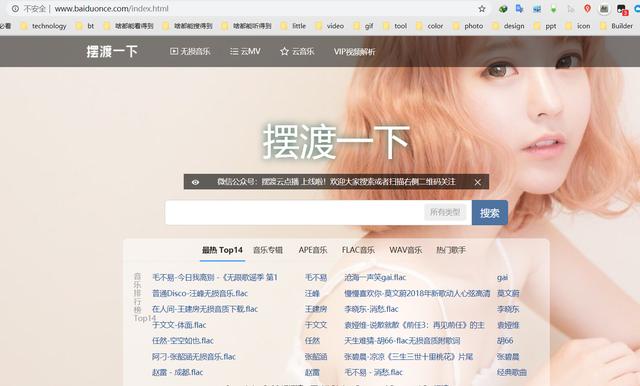Open 沧海一声笑gai.flac
The height and width of the screenshot is (386, 640).
[375, 277]
